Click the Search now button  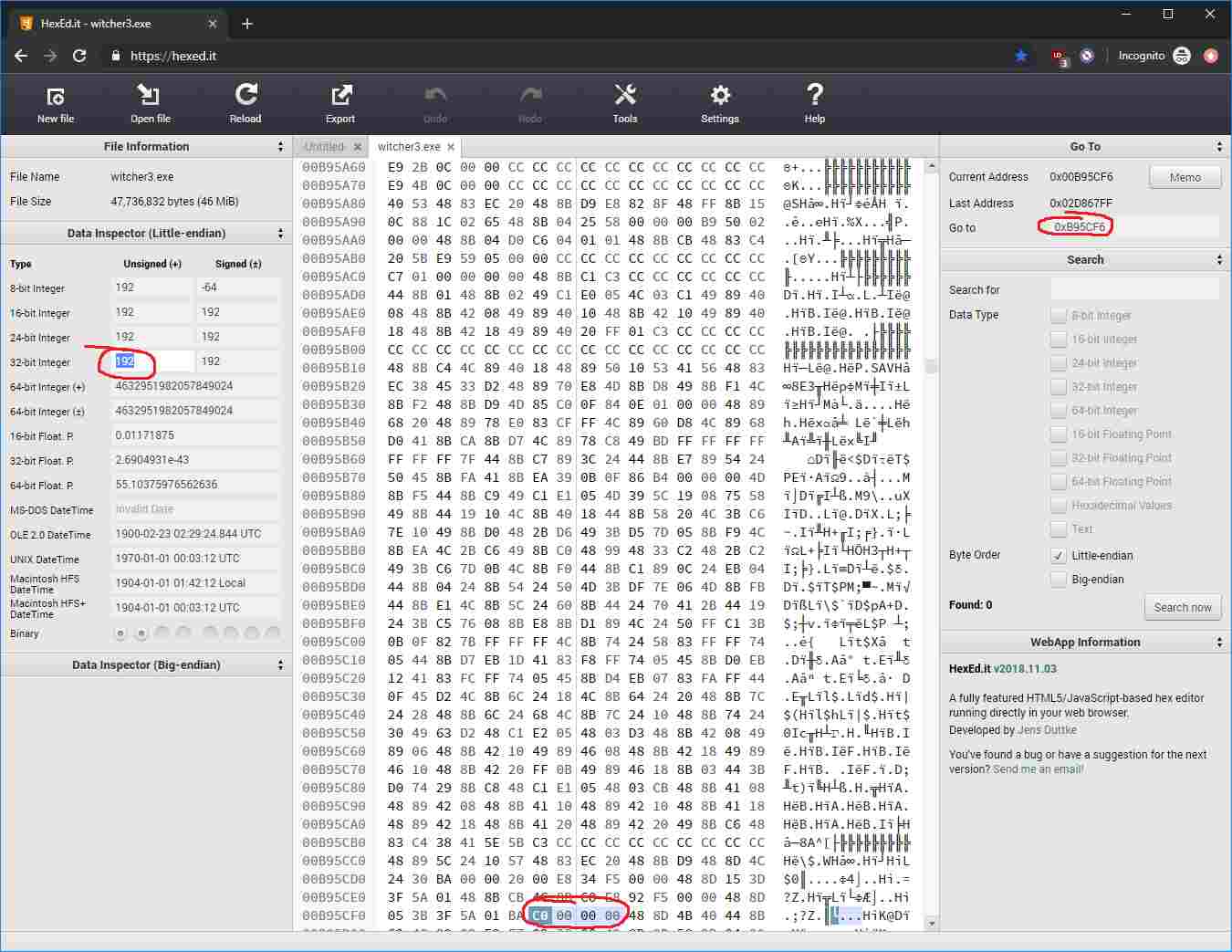1183,607
